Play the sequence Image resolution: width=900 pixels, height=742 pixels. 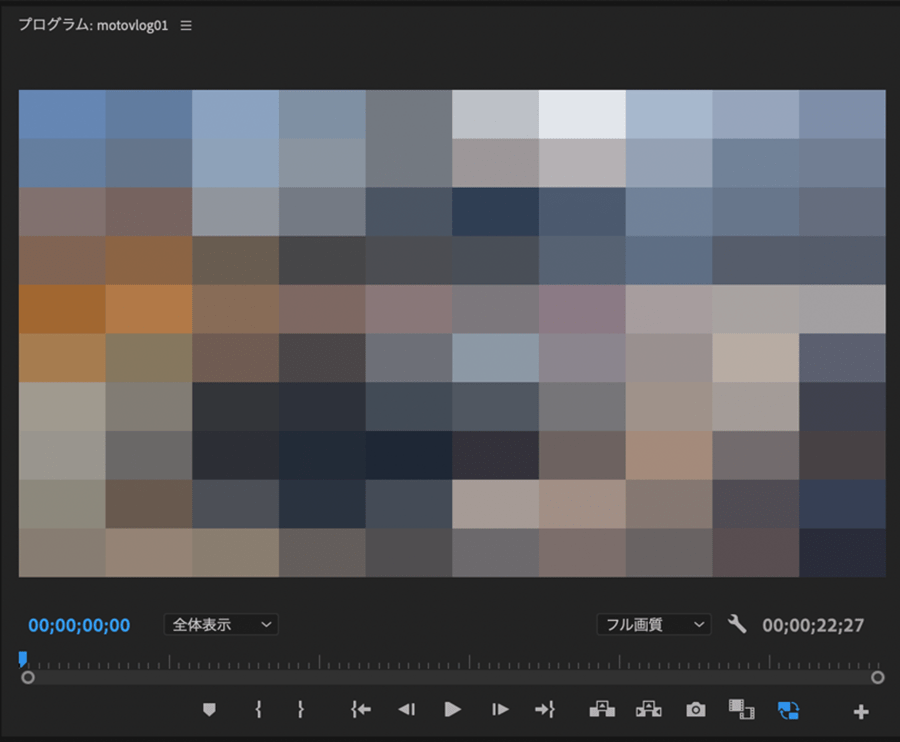452,710
